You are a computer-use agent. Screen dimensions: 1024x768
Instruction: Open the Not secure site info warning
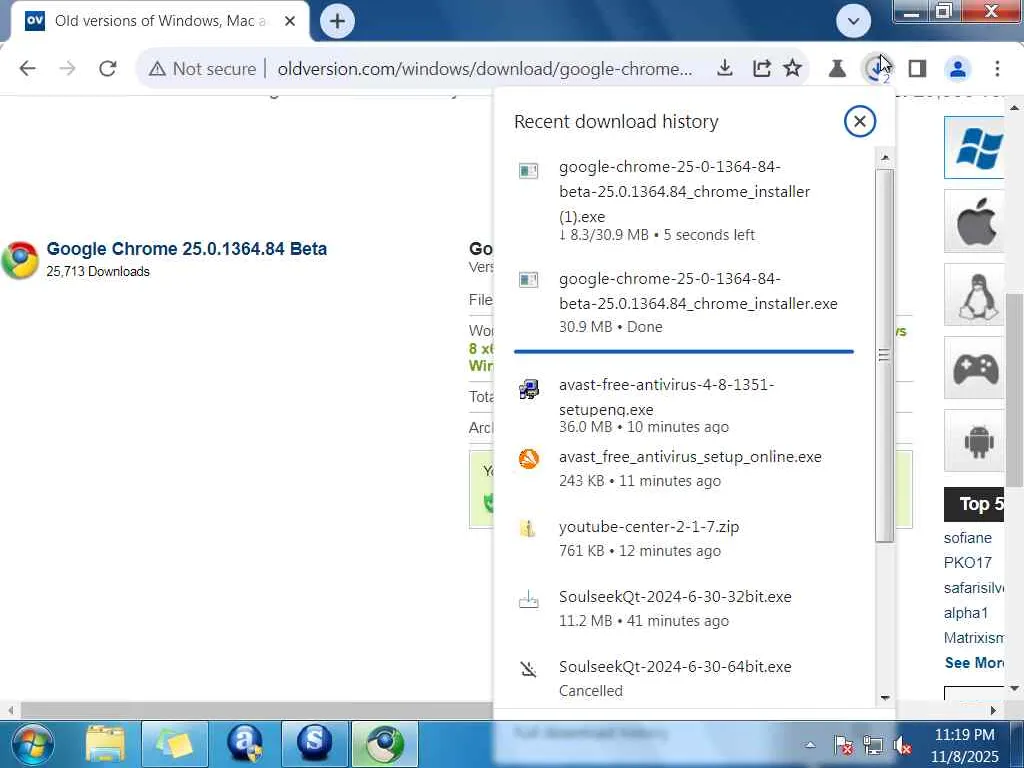click(x=202, y=69)
